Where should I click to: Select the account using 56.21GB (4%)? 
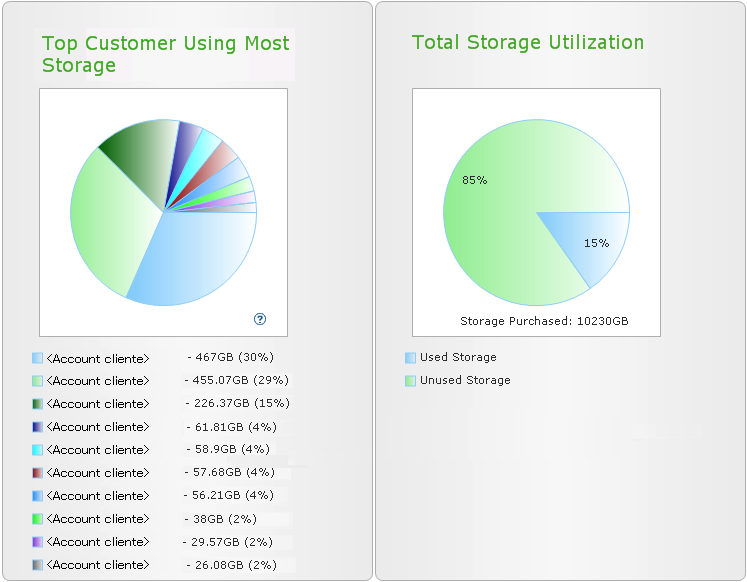click(98, 496)
